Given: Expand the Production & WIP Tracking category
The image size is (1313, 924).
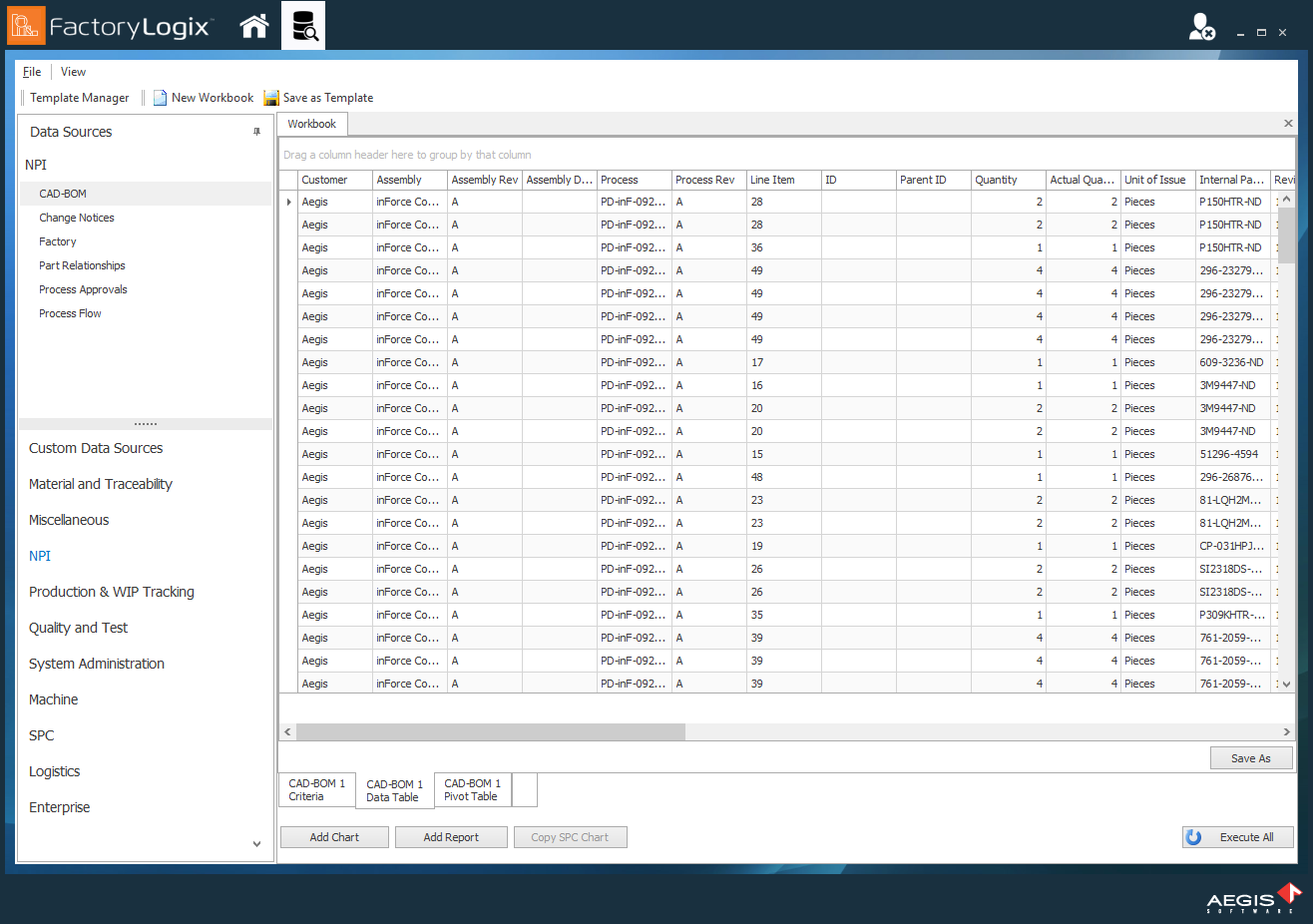Looking at the screenshot, I should click(111, 591).
